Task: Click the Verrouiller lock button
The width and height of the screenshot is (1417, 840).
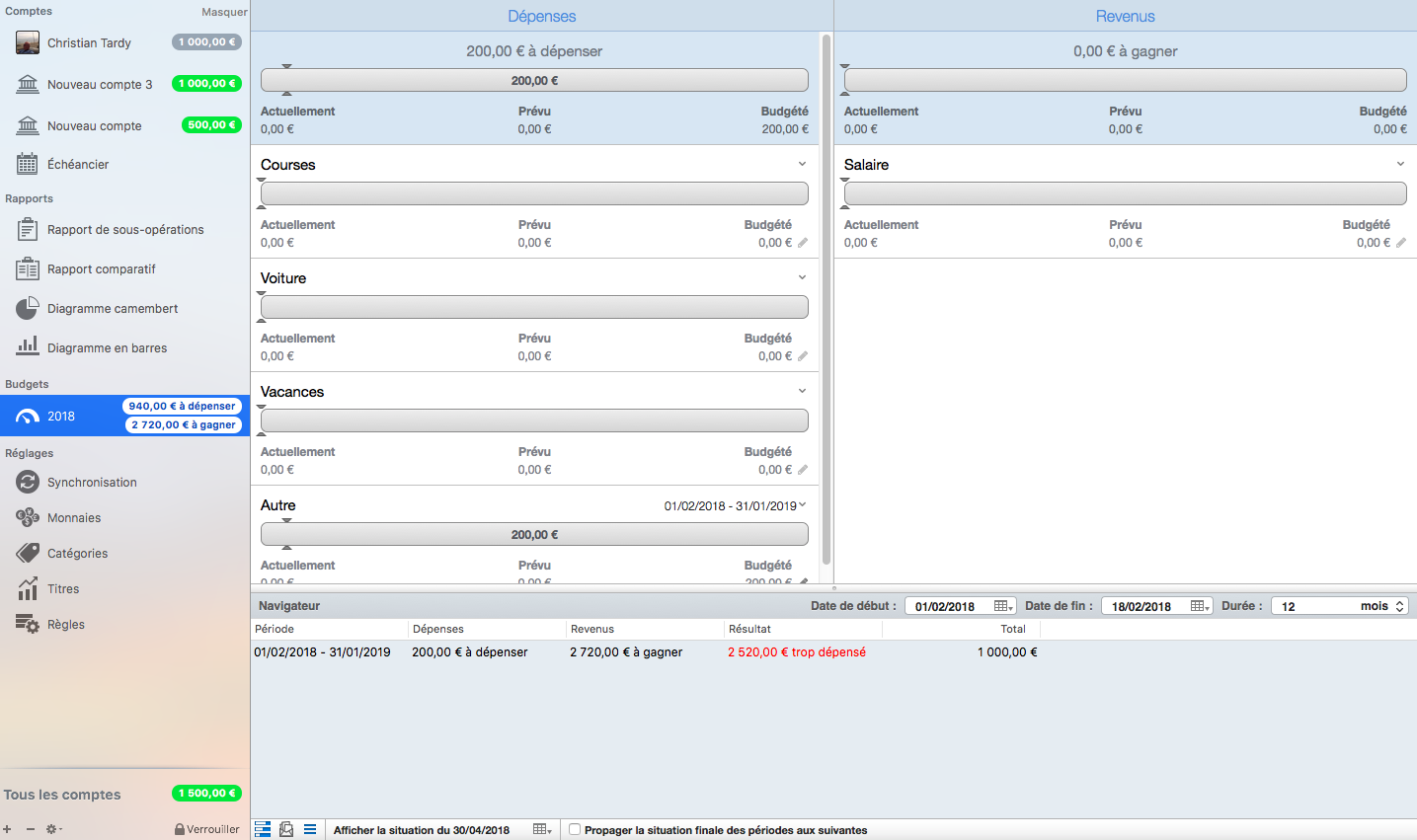Action: [206, 829]
